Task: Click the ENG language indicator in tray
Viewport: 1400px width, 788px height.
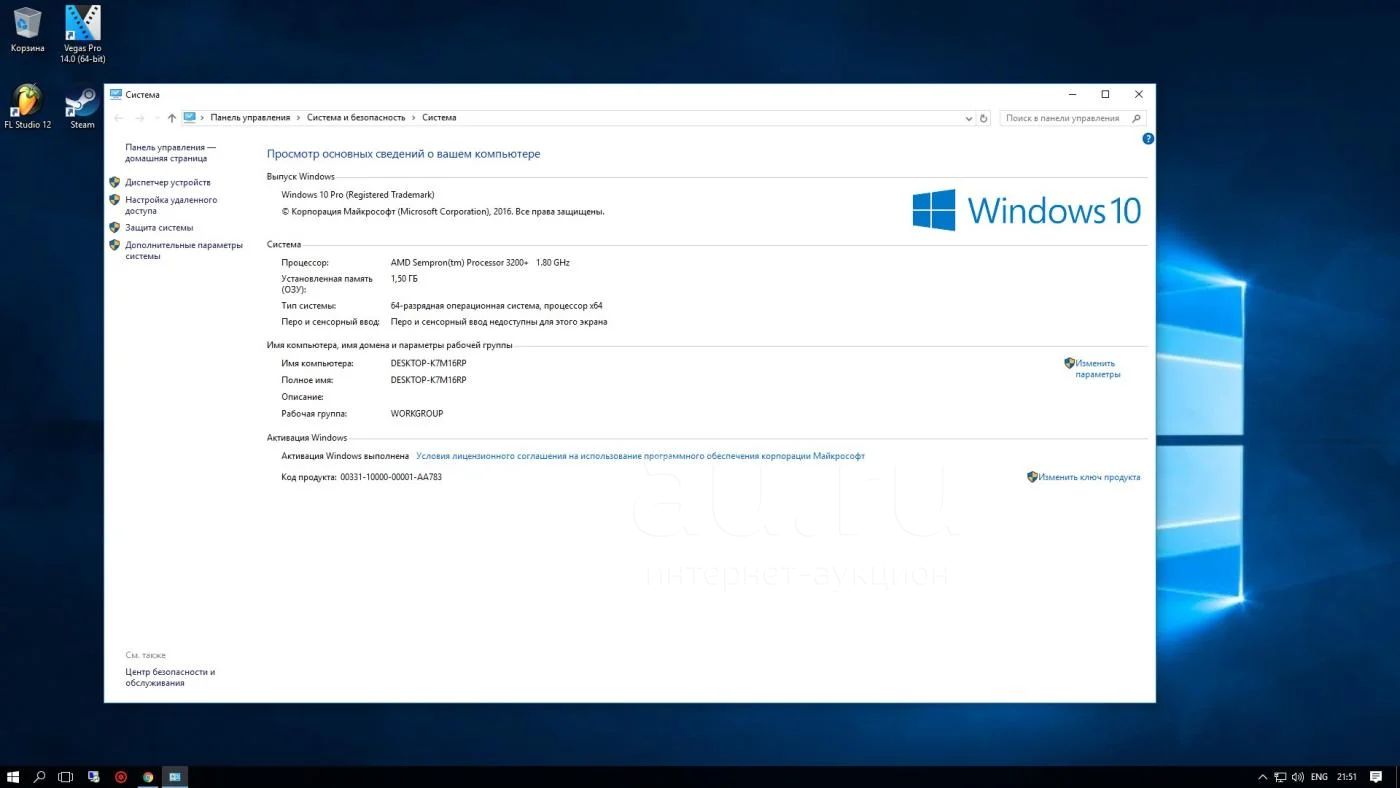Action: (1319, 777)
